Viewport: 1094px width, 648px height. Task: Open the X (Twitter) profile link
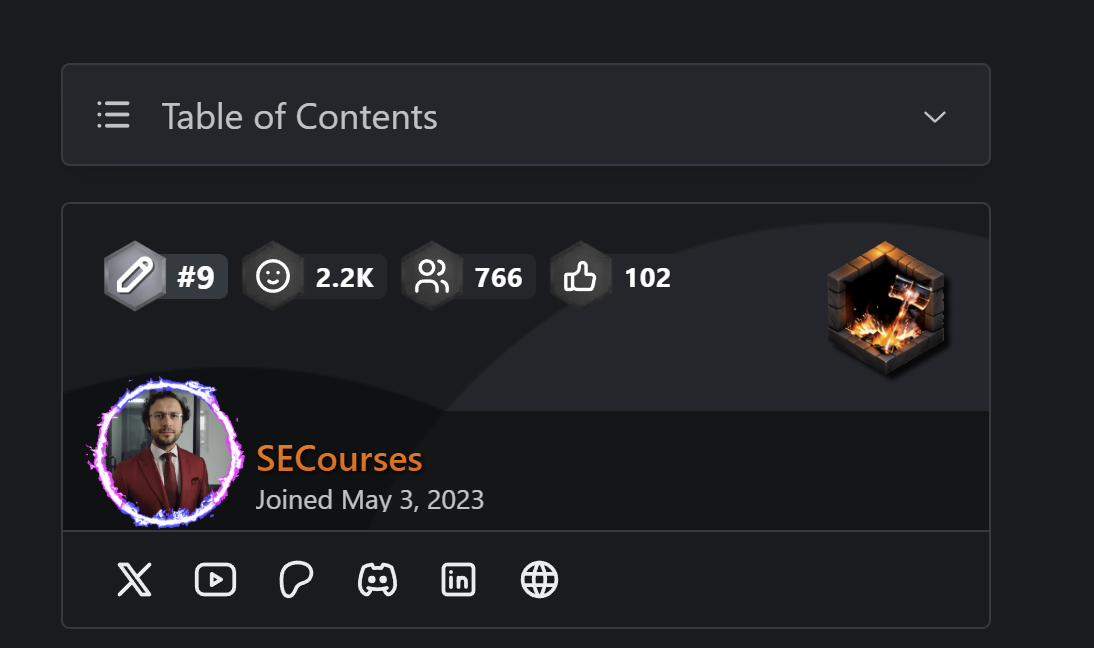tap(134, 580)
